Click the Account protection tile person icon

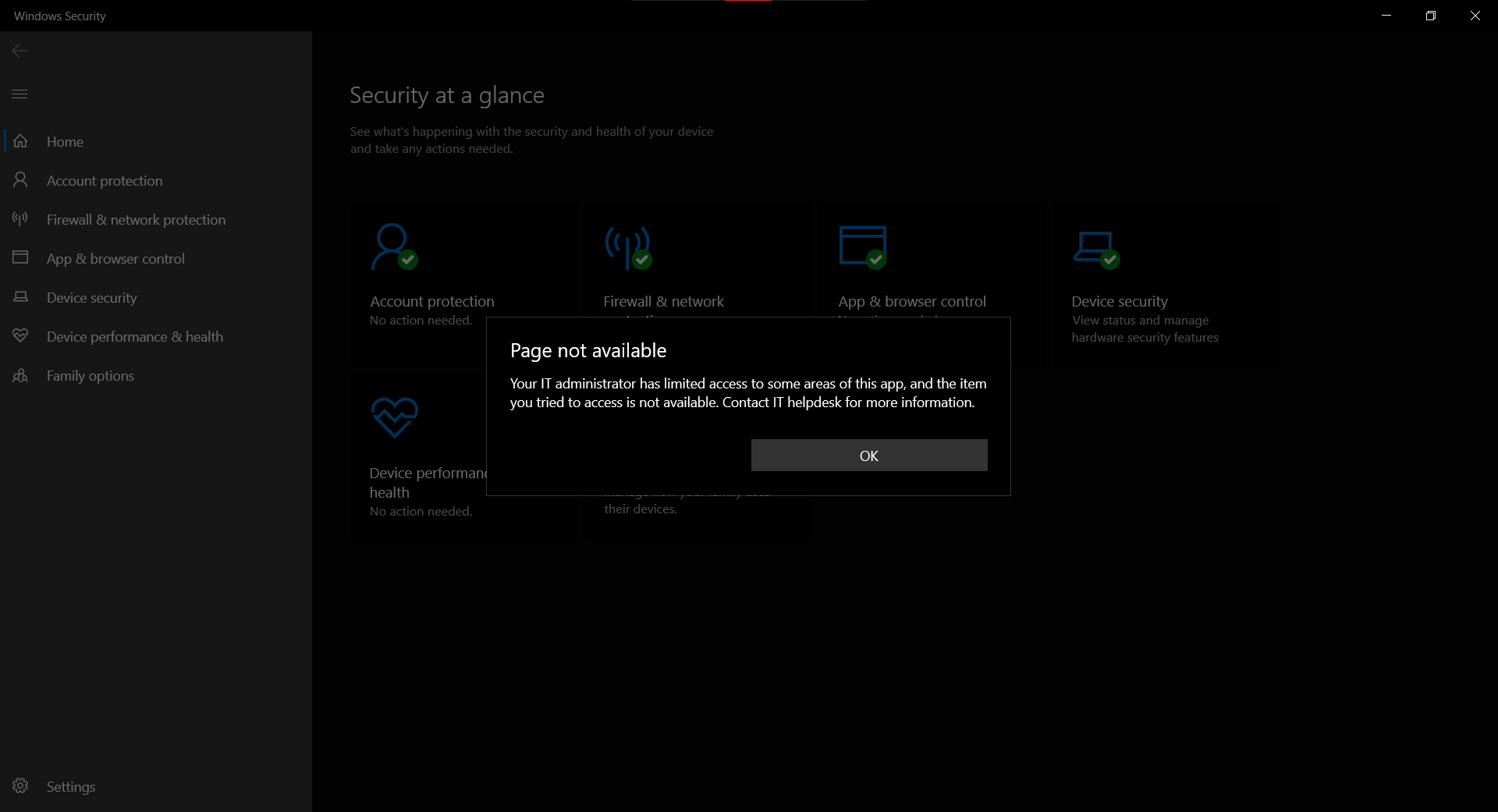(394, 247)
